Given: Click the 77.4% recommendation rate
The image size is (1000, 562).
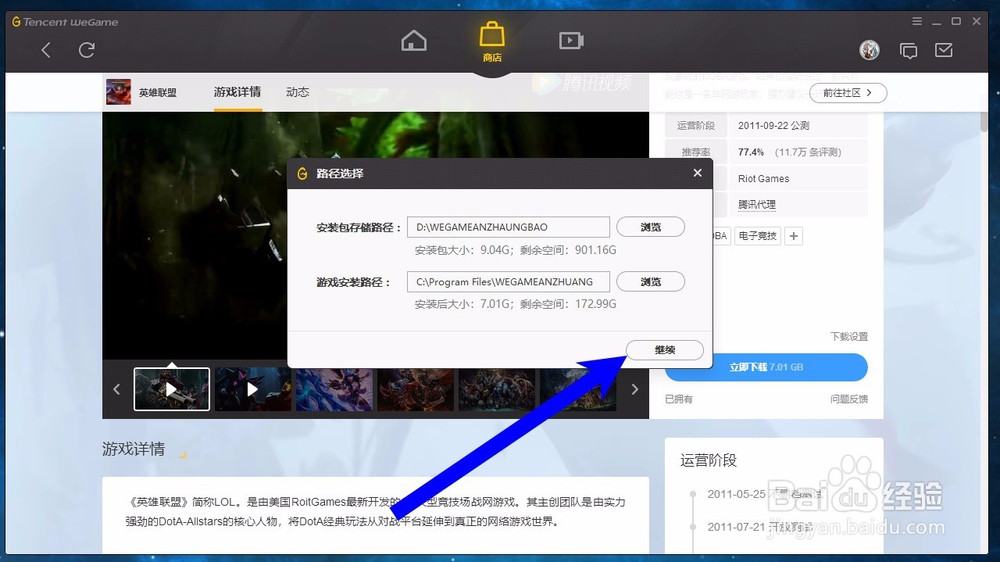Looking at the screenshot, I should coord(751,152).
